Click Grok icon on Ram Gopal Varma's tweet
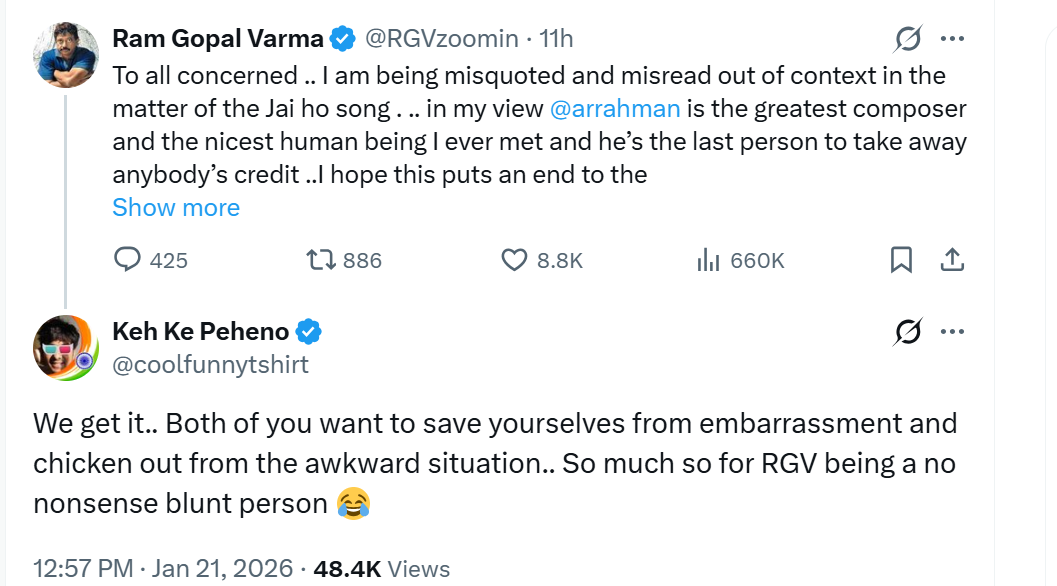 (908, 39)
